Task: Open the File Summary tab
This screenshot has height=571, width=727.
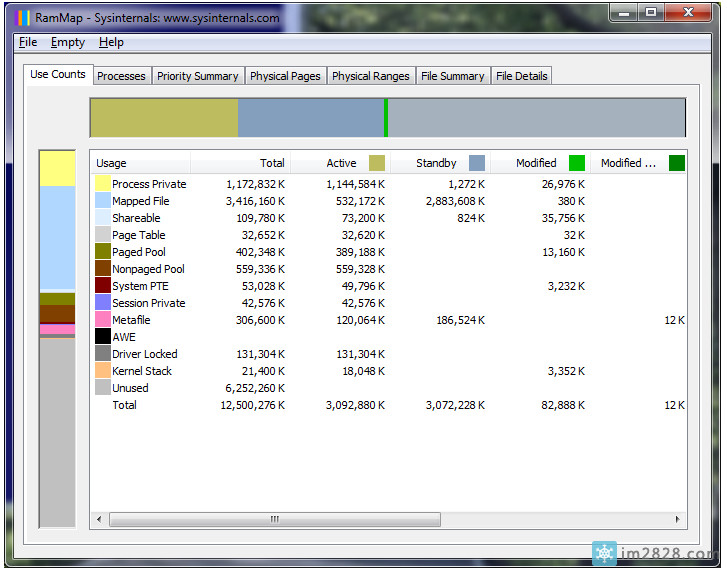Action: [x=452, y=76]
